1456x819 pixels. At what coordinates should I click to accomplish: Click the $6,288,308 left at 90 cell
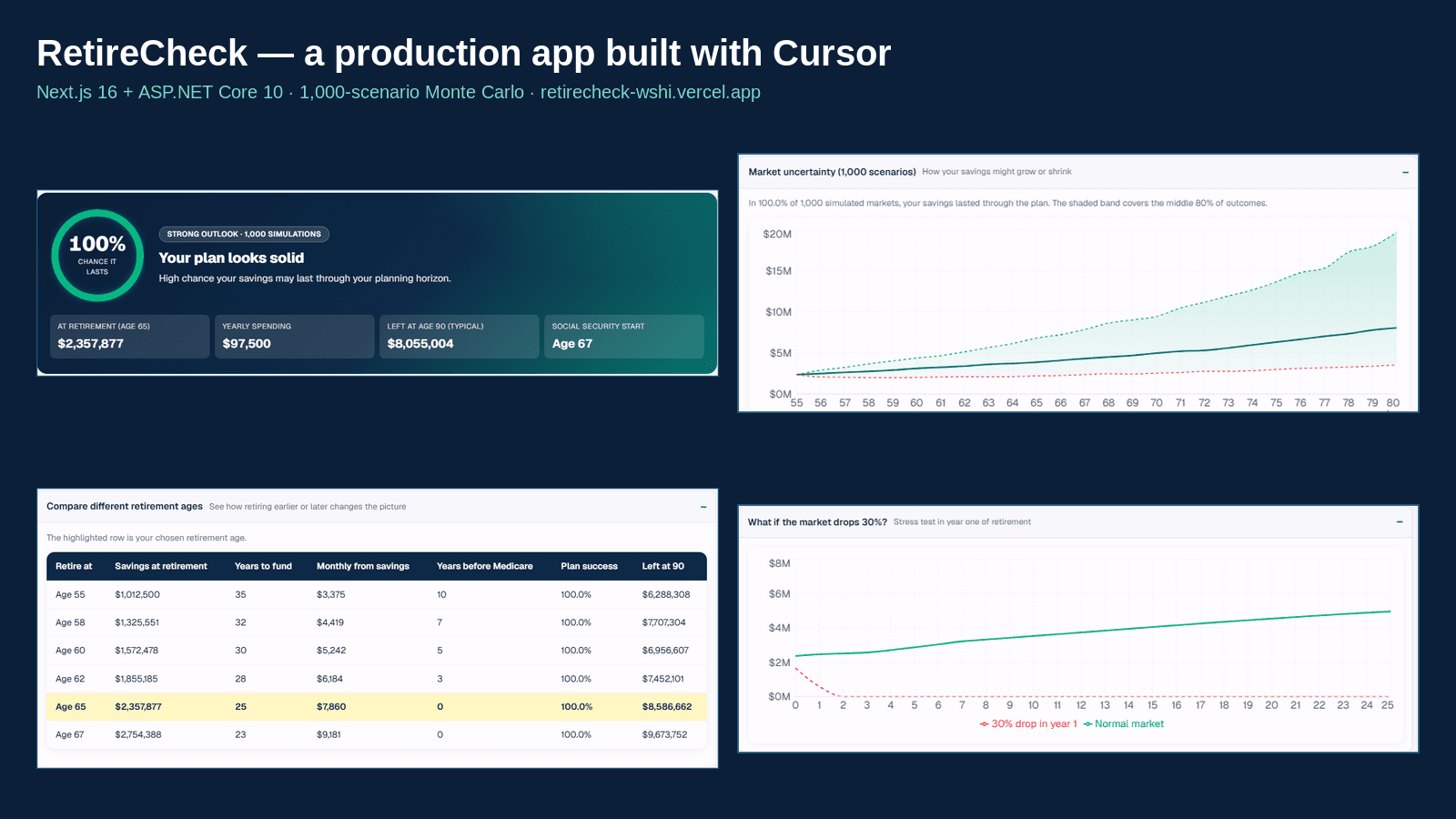[x=666, y=595]
